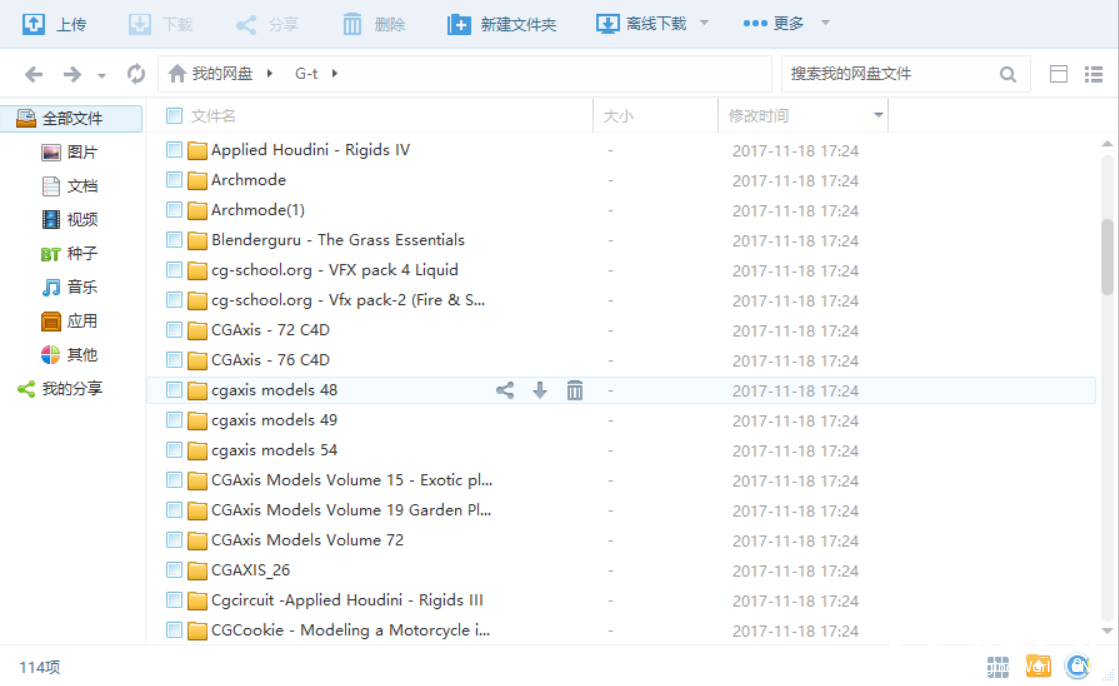Click the orange folder icon in status bar
1119x686 pixels.
coord(1038,667)
